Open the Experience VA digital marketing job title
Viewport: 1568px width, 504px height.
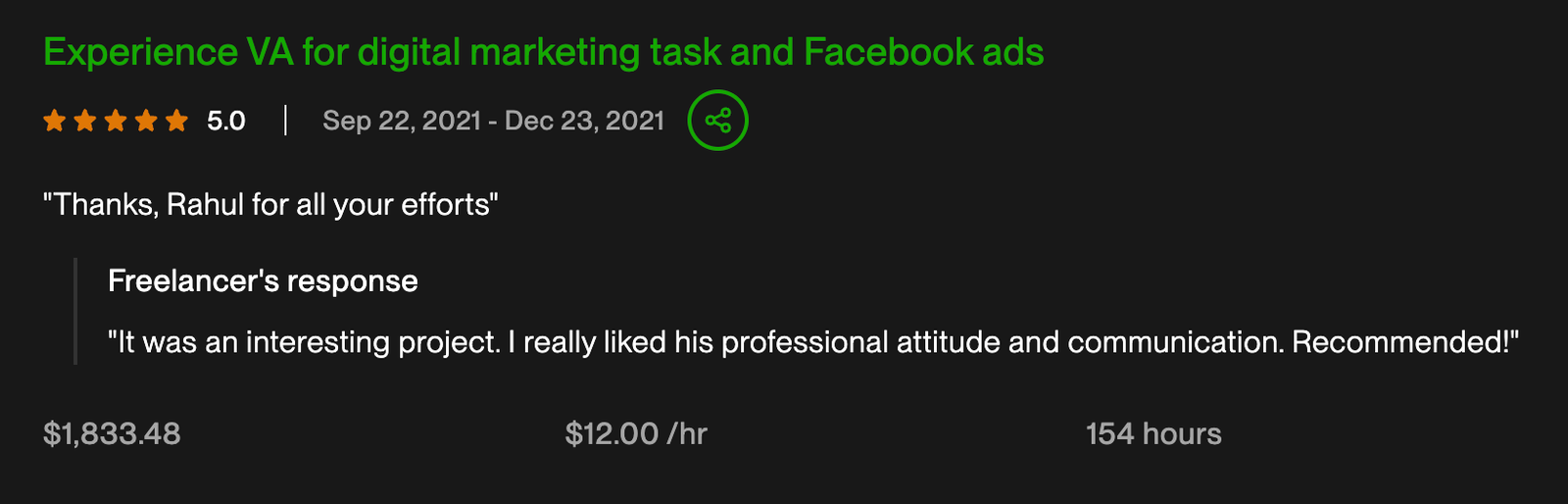pos(543,52)
